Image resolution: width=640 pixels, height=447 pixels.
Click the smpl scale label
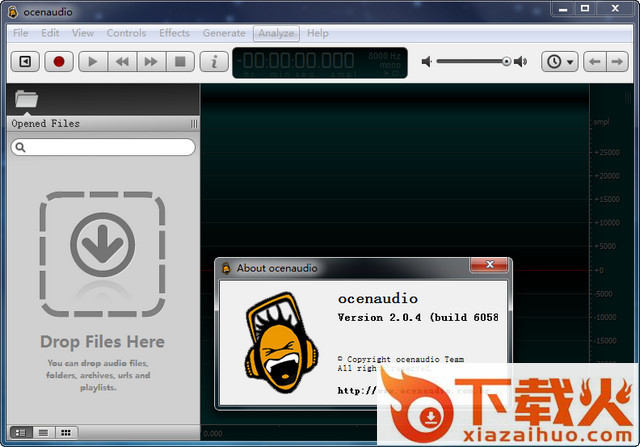click(601, 122)
